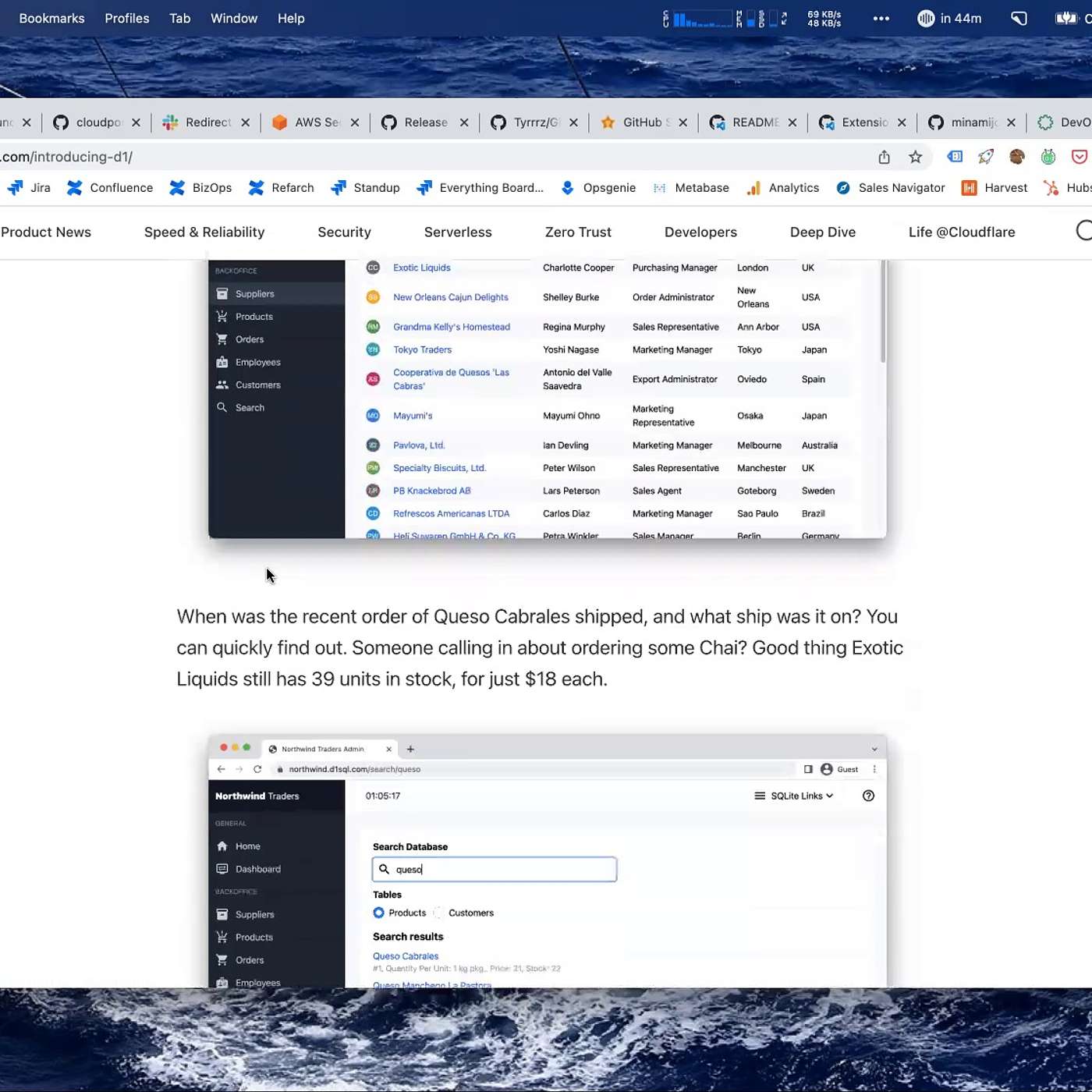
Task: Click the scrollbar in the suppliers table screenshot
Action: tap(883, 312)
